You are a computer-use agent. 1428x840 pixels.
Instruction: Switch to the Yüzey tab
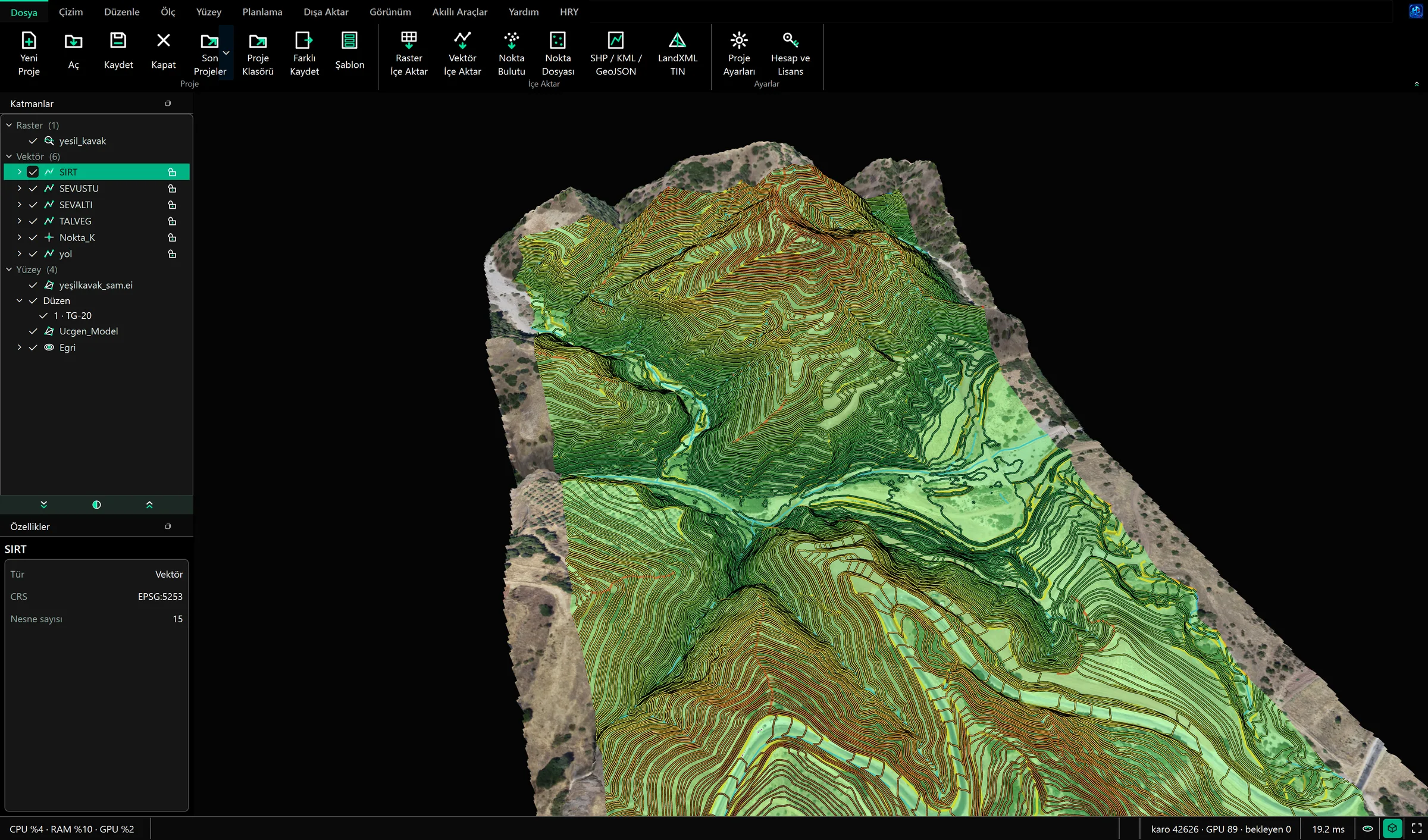(209, 12)
